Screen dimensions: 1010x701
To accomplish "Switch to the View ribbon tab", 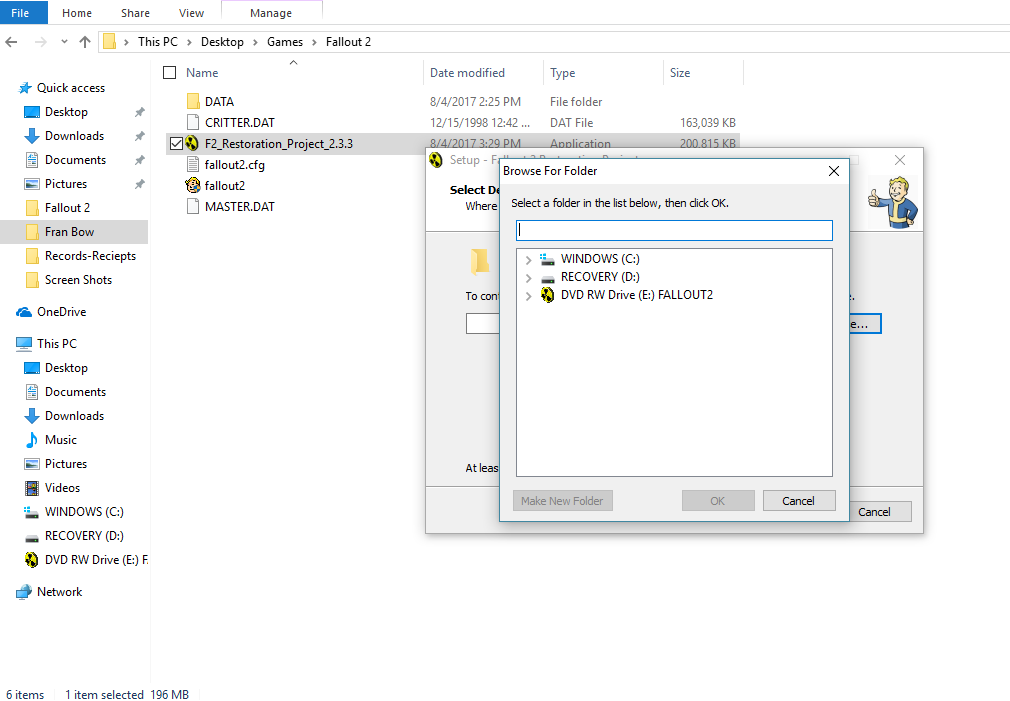I will [191, 13].
